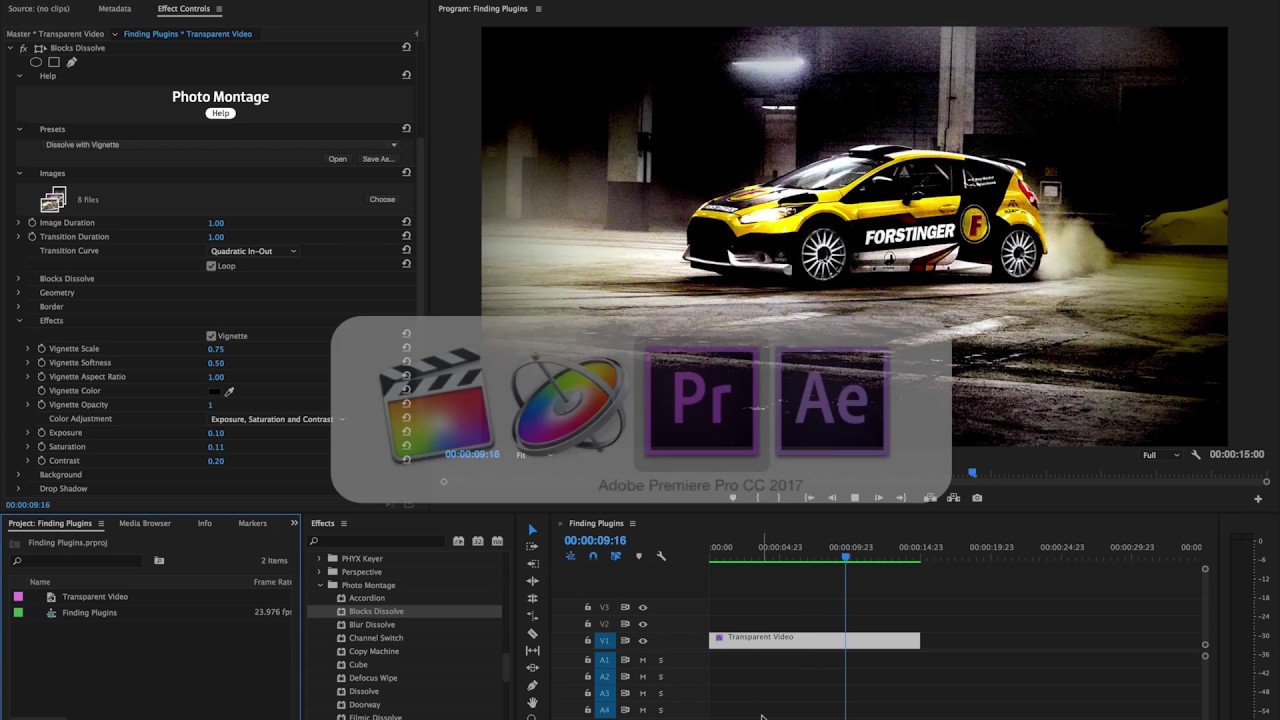Pick Vignette Color with the eyedropper
Screen dimensions: 1280x720
point(229,391)
